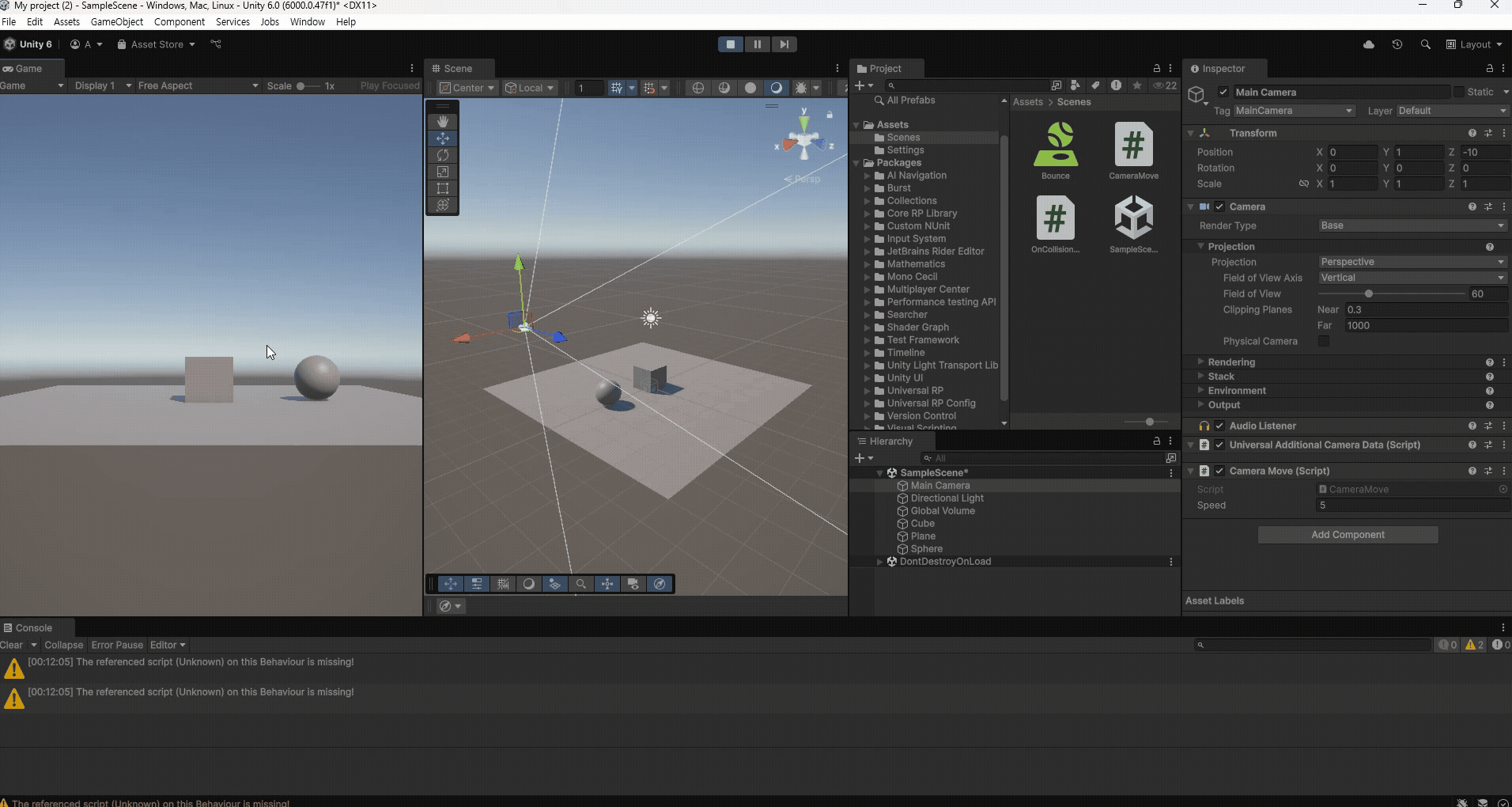
Task: Select the Rect tool in Scene toolbar
Action: pyautogui.click(x=443, y=188)
